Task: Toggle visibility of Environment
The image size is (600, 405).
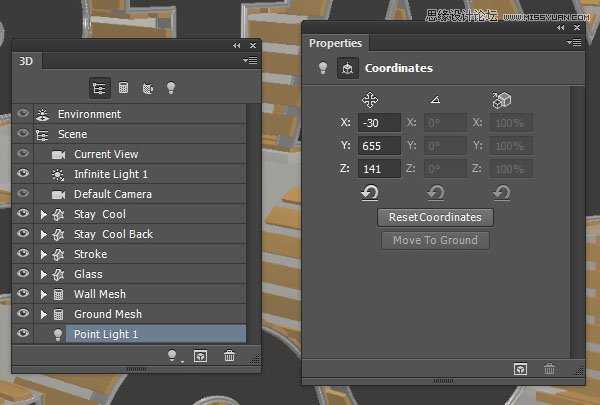Action: point(23,113)
